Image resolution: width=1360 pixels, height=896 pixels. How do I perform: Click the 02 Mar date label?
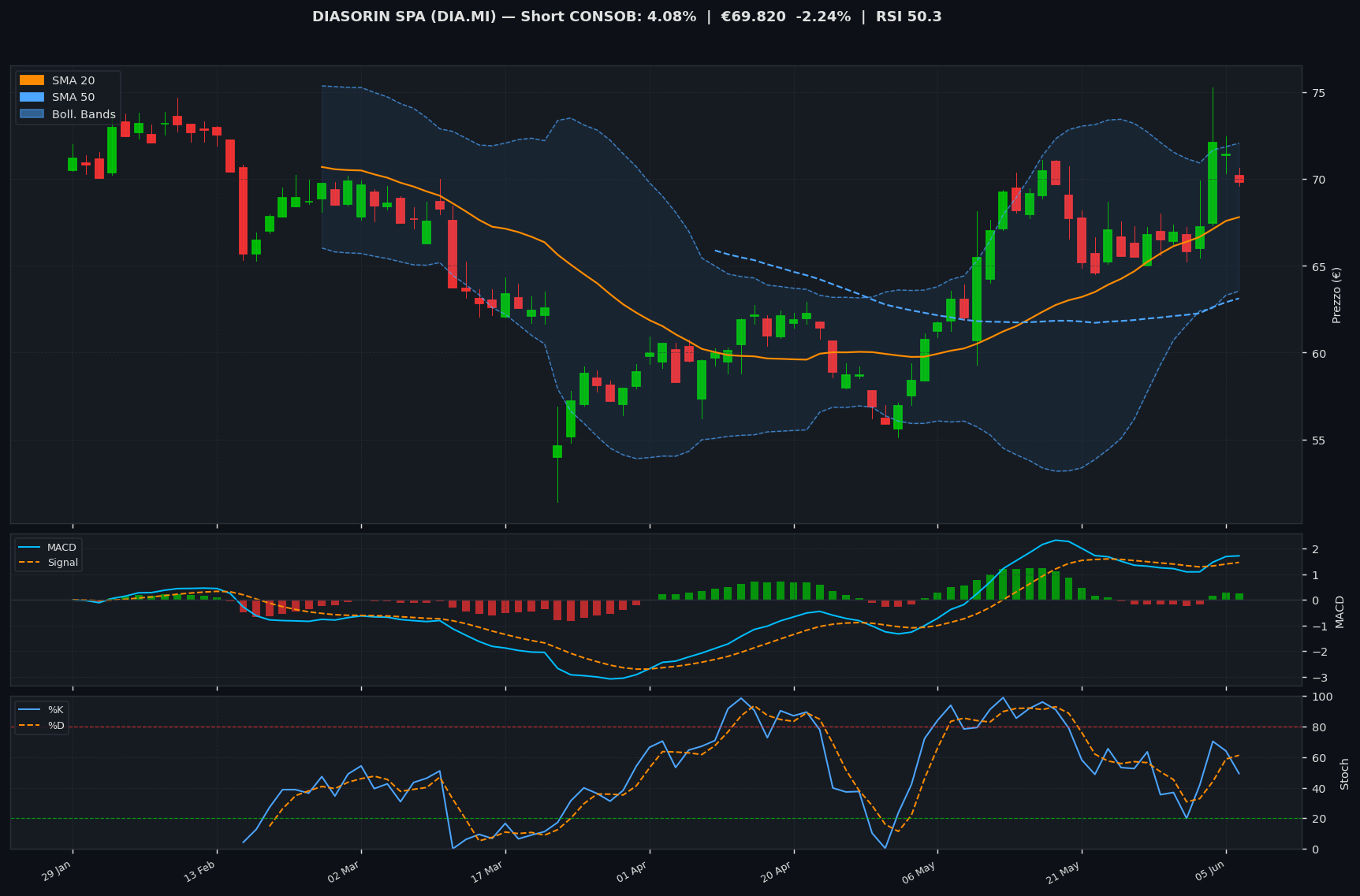point(345,871)
